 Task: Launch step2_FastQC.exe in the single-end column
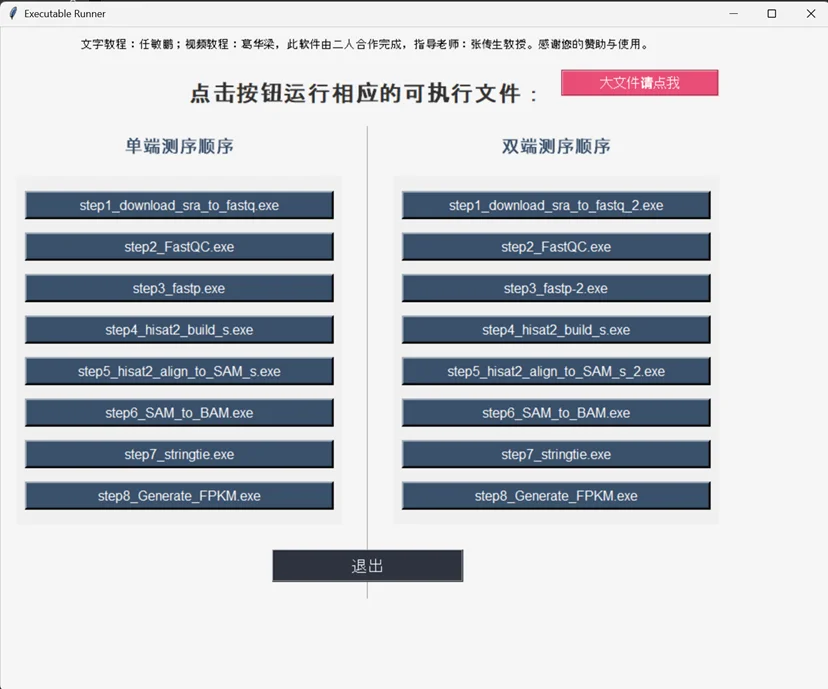pos(178,246)
